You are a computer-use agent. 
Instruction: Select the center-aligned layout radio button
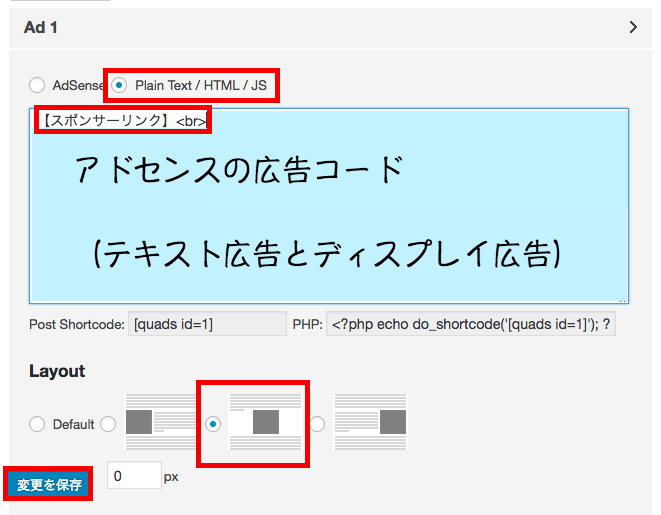(213, 424)
